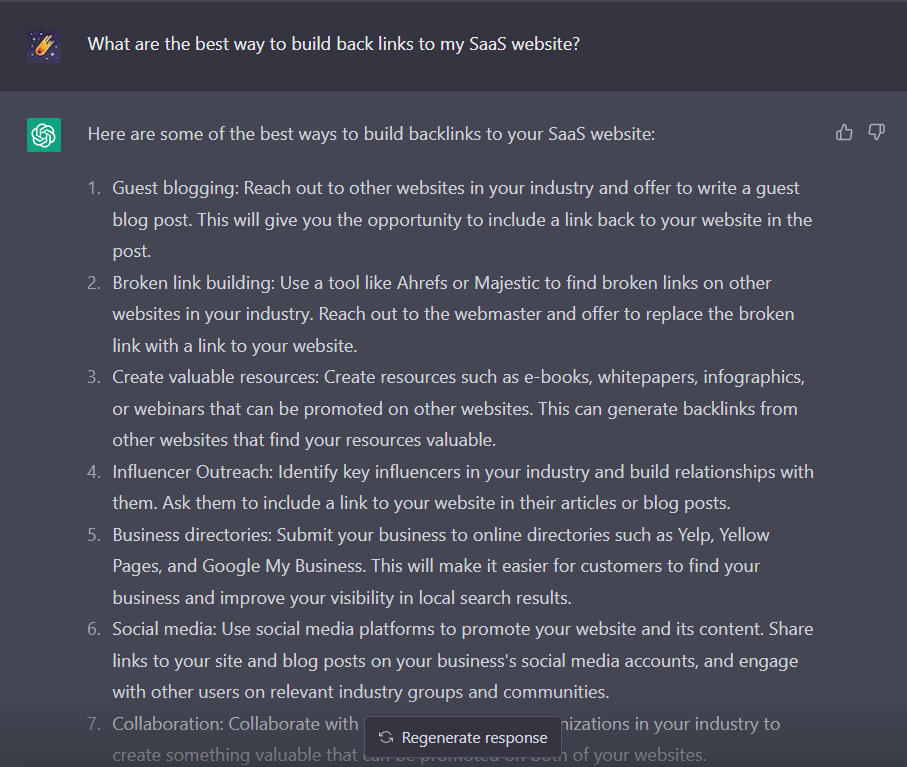Click the Collaboration list item text

(446, 739)
